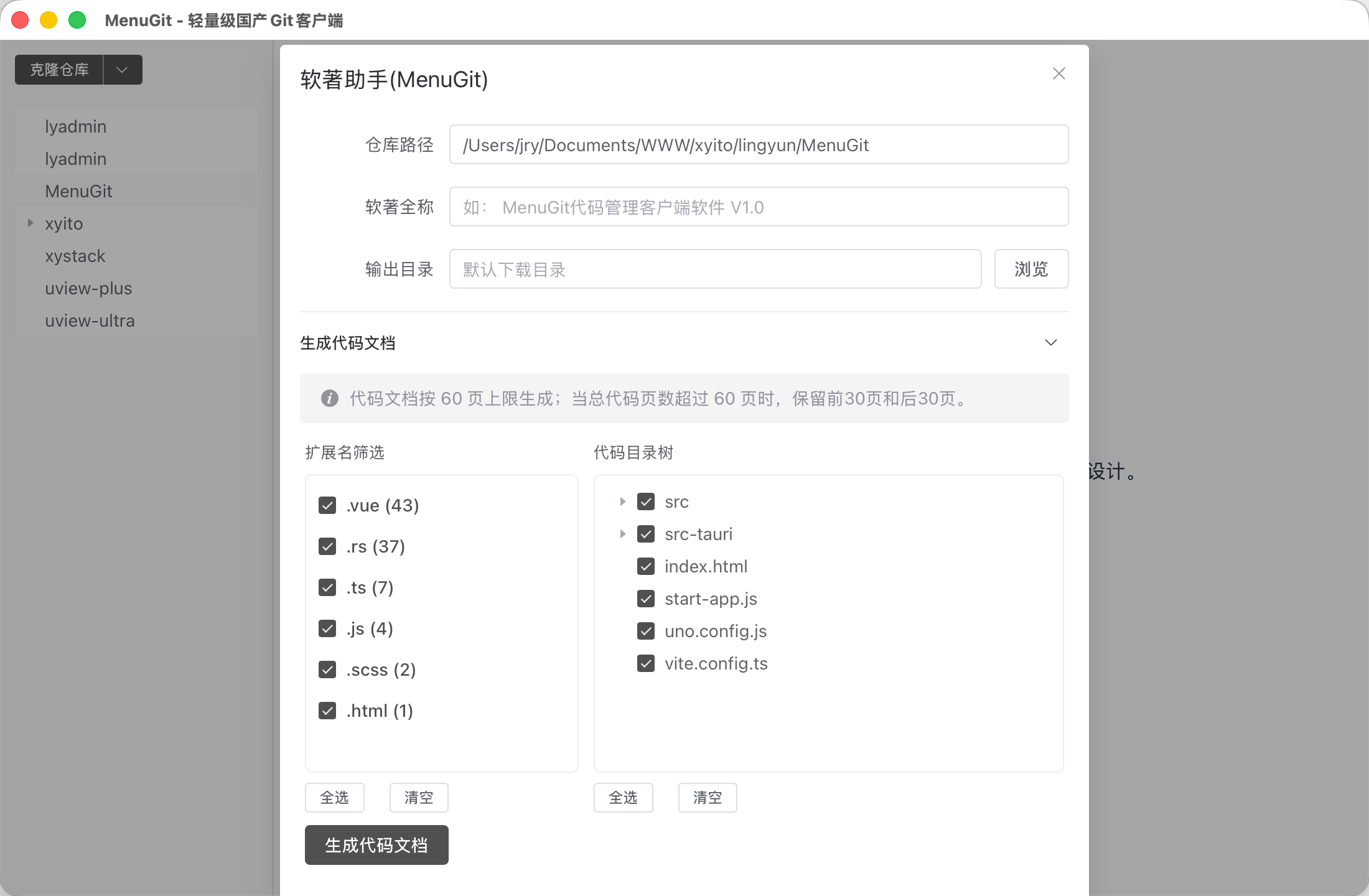Click 清空 under the code directory tree

tap(707, 798)
